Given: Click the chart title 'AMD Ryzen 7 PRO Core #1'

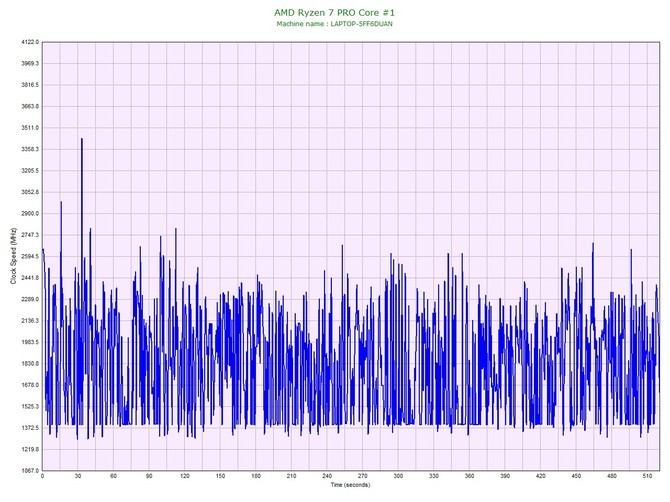Looking at the screenshot, I should [x=335, y=12].
